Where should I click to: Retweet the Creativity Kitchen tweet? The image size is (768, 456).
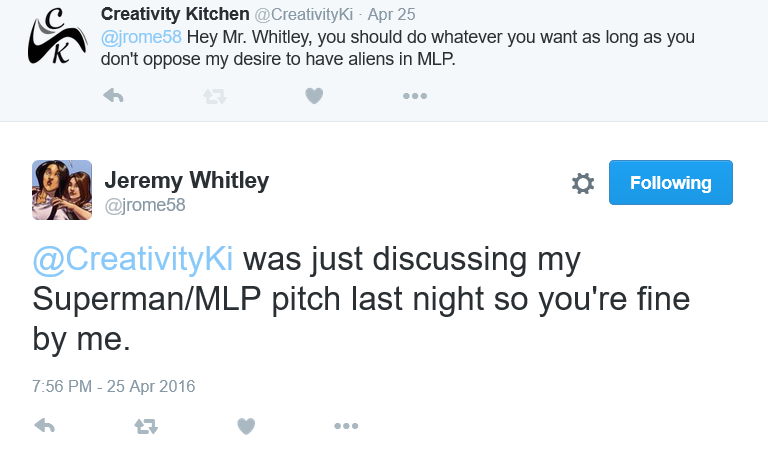coord(214,96)
